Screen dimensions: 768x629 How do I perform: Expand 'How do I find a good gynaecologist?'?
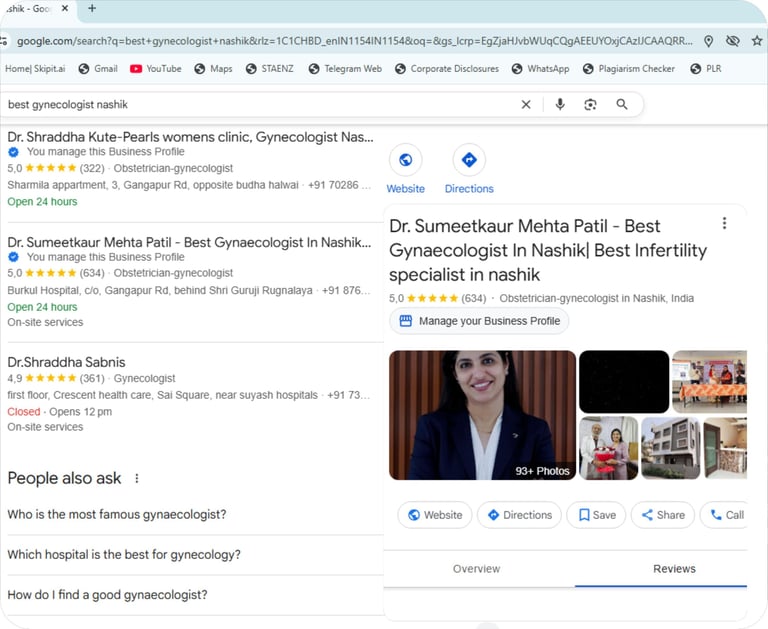point(195,595)
